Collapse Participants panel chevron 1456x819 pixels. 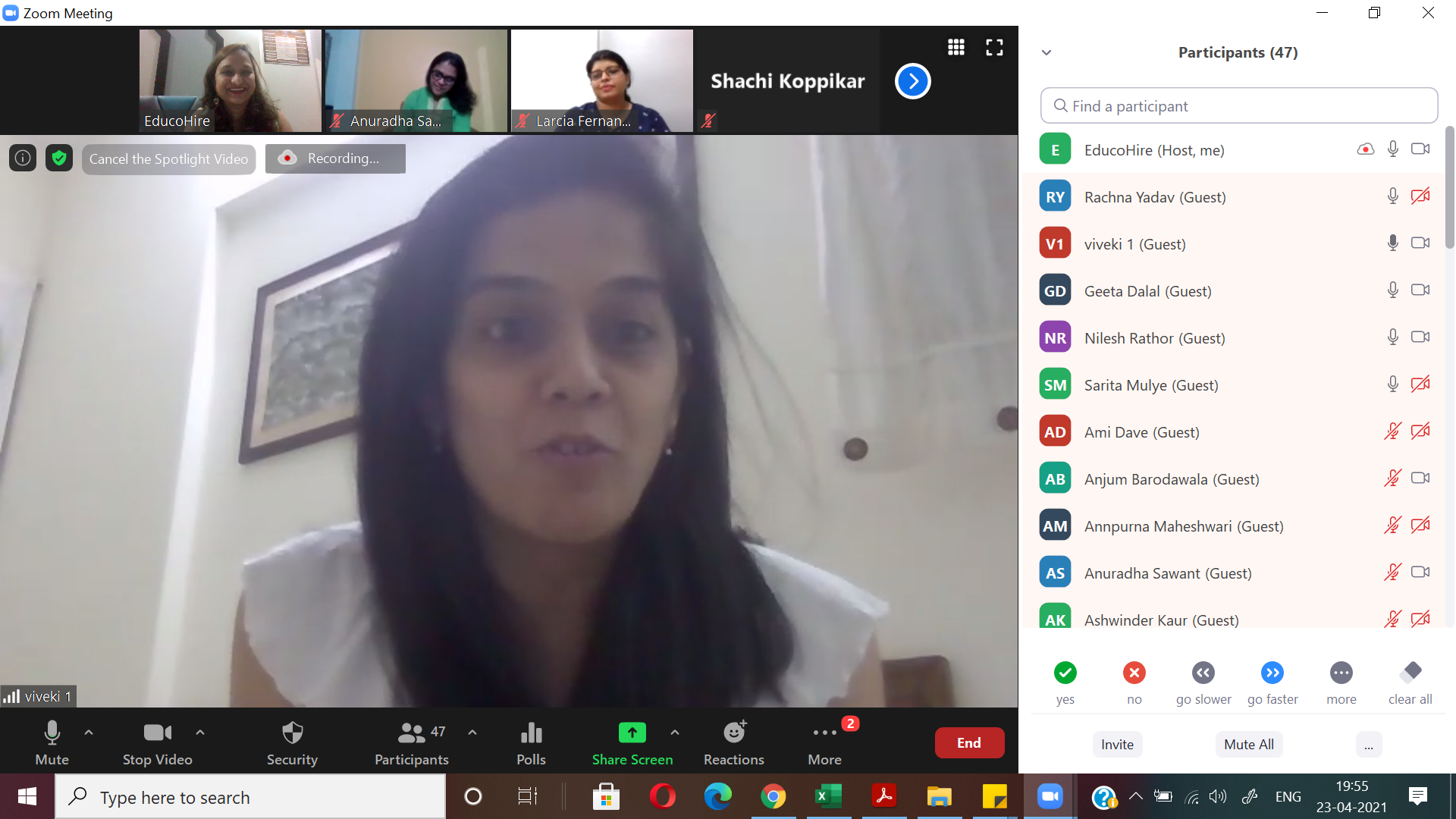point(1046,52)
